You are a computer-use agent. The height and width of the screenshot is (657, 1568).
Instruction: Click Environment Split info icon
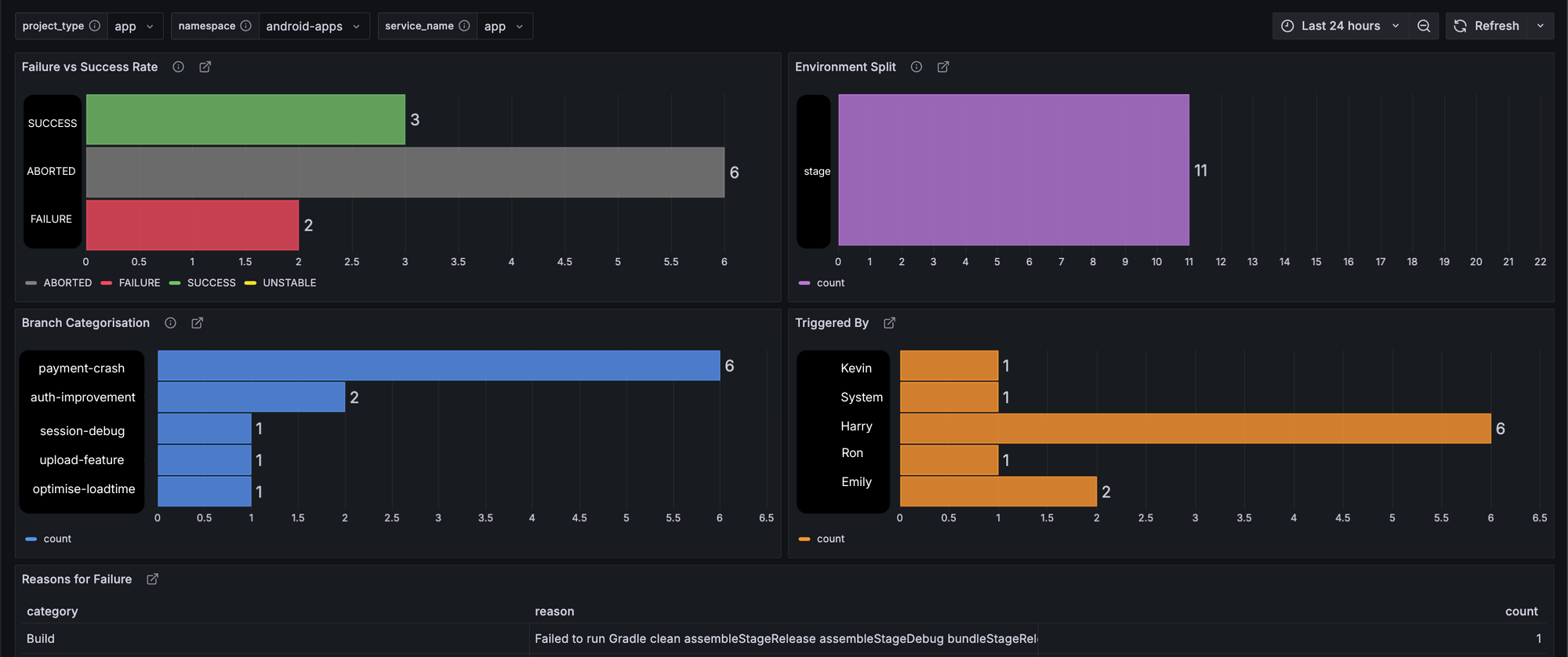point(916,67)
